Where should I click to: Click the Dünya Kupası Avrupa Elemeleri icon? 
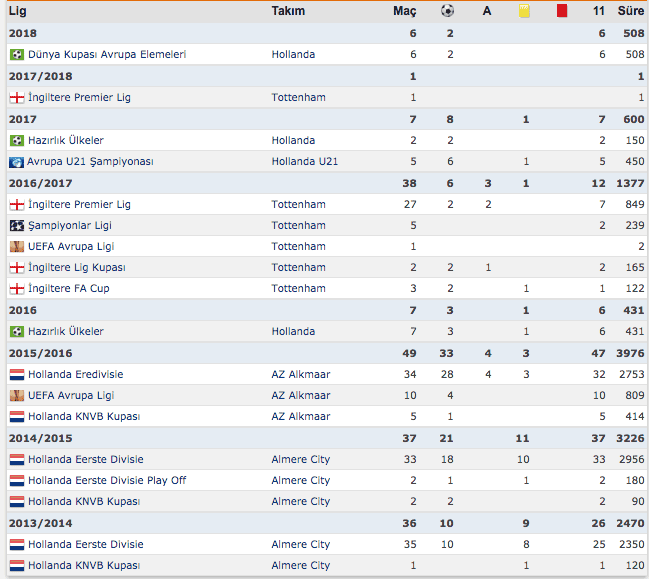[17, 55]
